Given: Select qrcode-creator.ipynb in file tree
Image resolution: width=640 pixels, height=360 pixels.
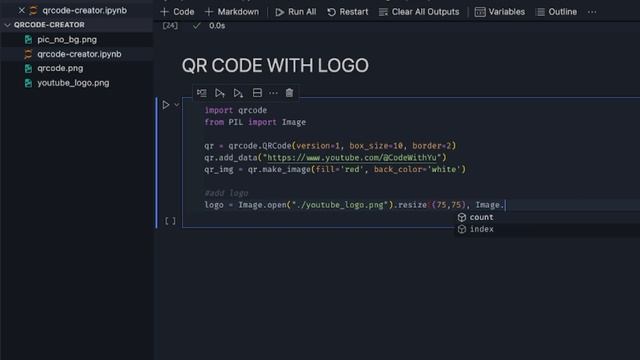Looking at the screenshot, I should tap(79, 54).
